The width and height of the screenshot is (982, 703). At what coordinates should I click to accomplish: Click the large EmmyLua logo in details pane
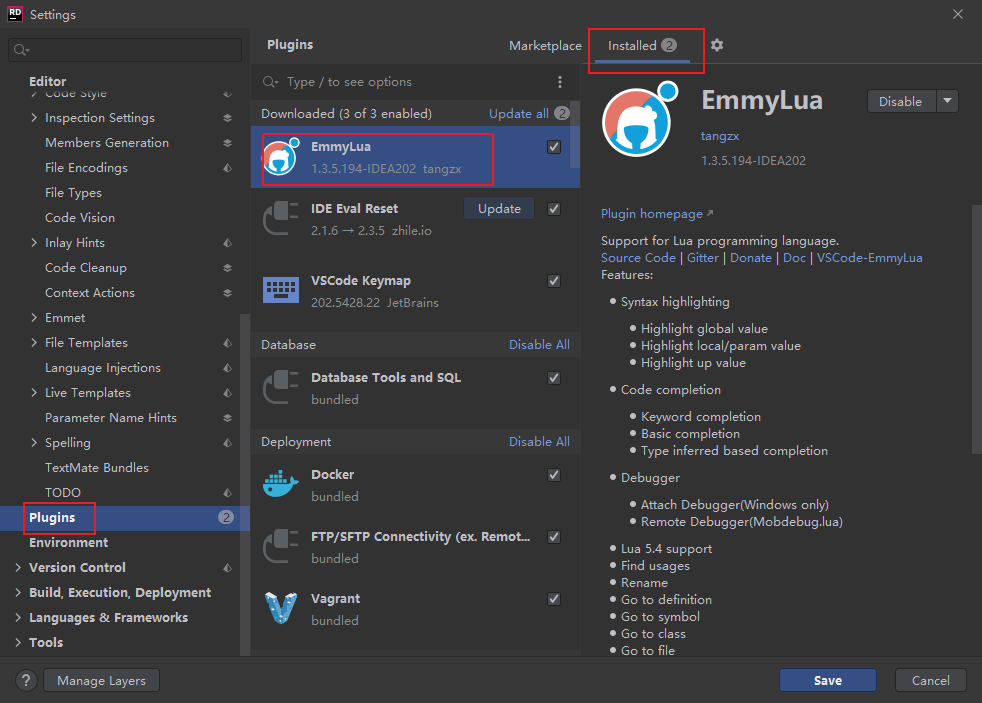[639, 120]
